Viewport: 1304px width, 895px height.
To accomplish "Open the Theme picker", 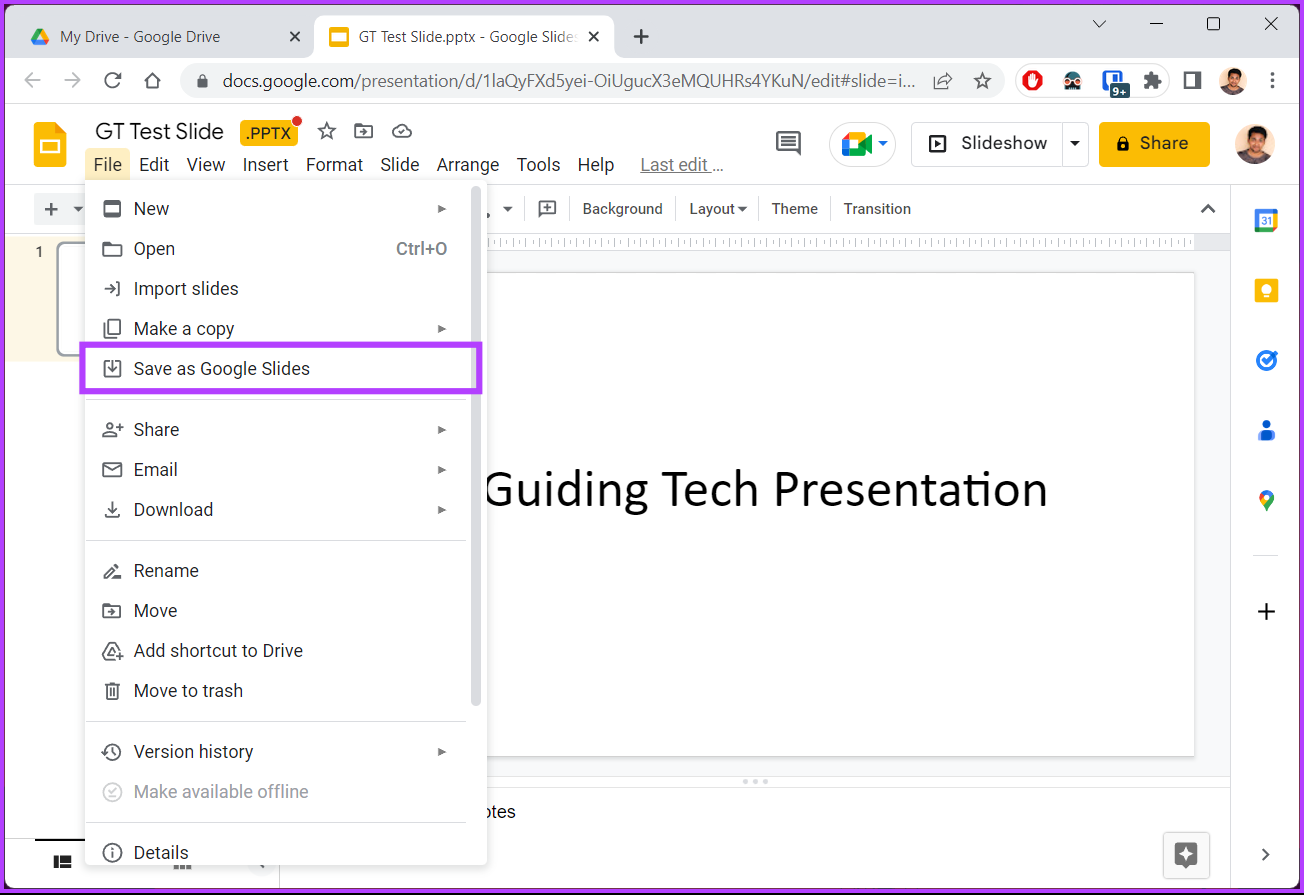I will coord(794,208).
